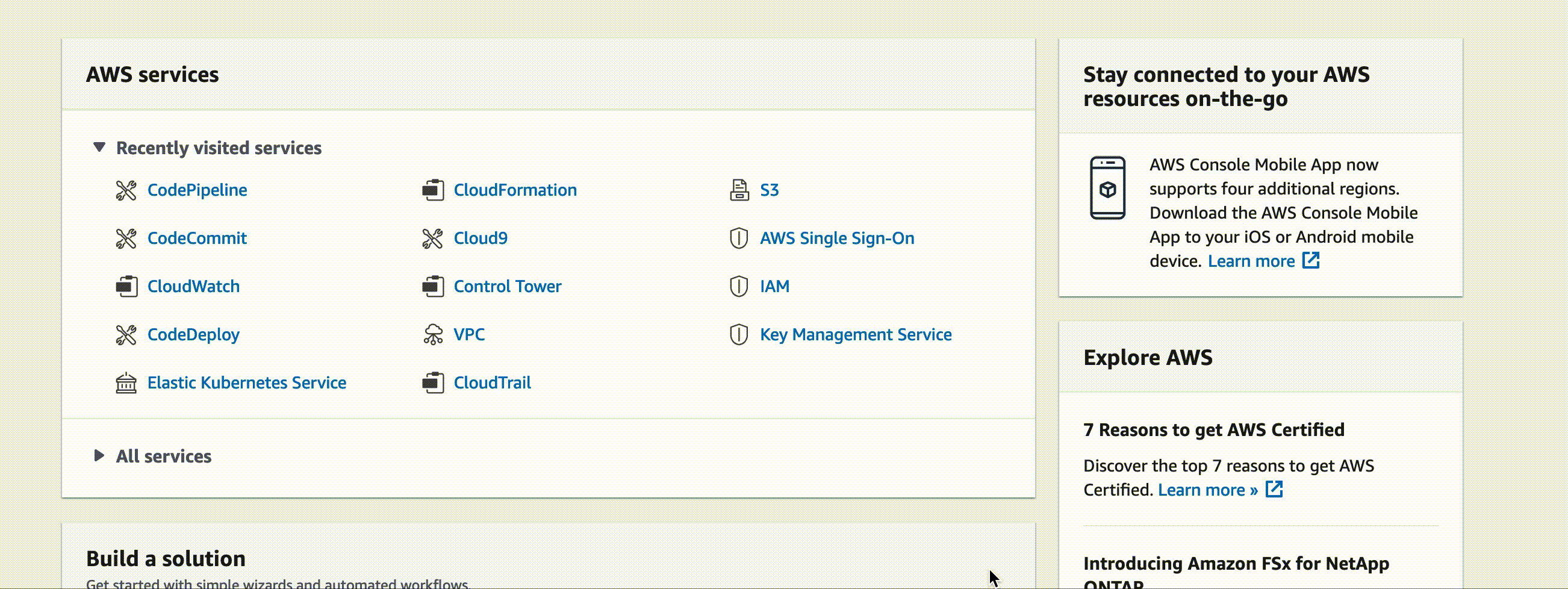The width and height of the screenshot is (1568, 589).
Task: Open CloudWatch from recent services
Action: [x=193, y=286]
